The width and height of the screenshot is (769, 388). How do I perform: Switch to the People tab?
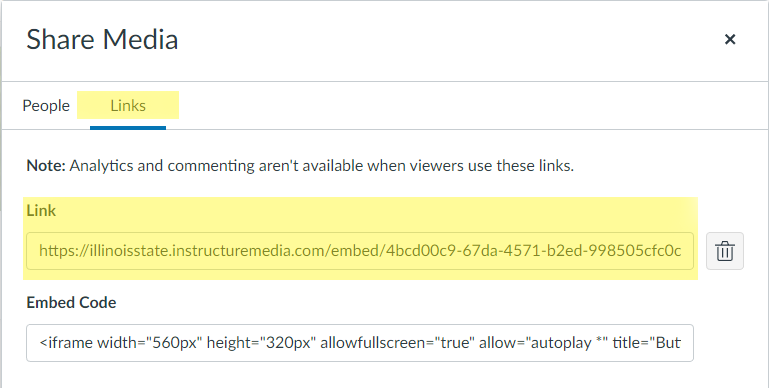click(46, 105)
